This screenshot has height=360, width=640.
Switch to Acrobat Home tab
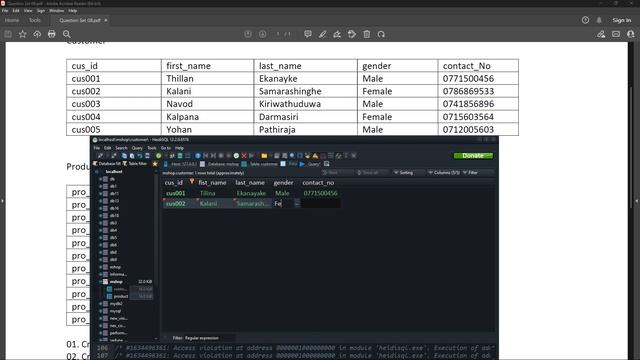click(12, 20)
